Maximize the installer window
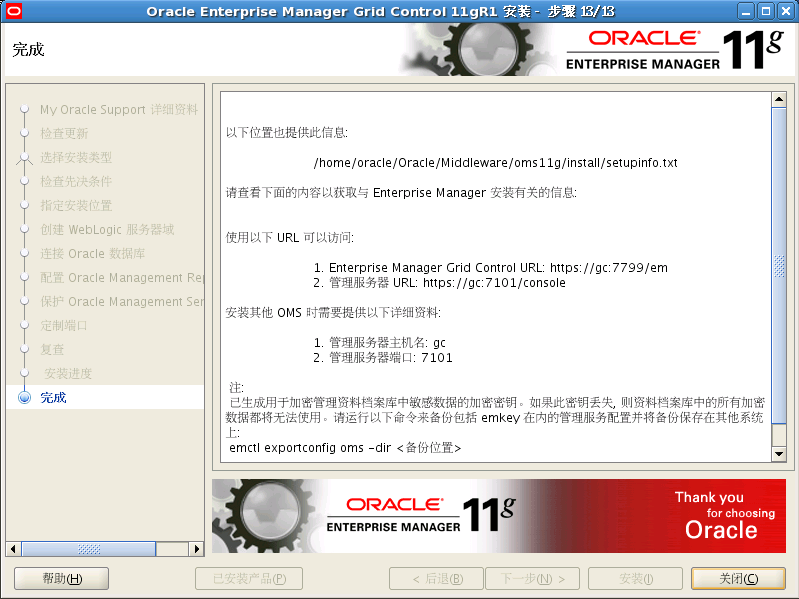799x599 pixels. pyautogui.click(x=766, y=11)
